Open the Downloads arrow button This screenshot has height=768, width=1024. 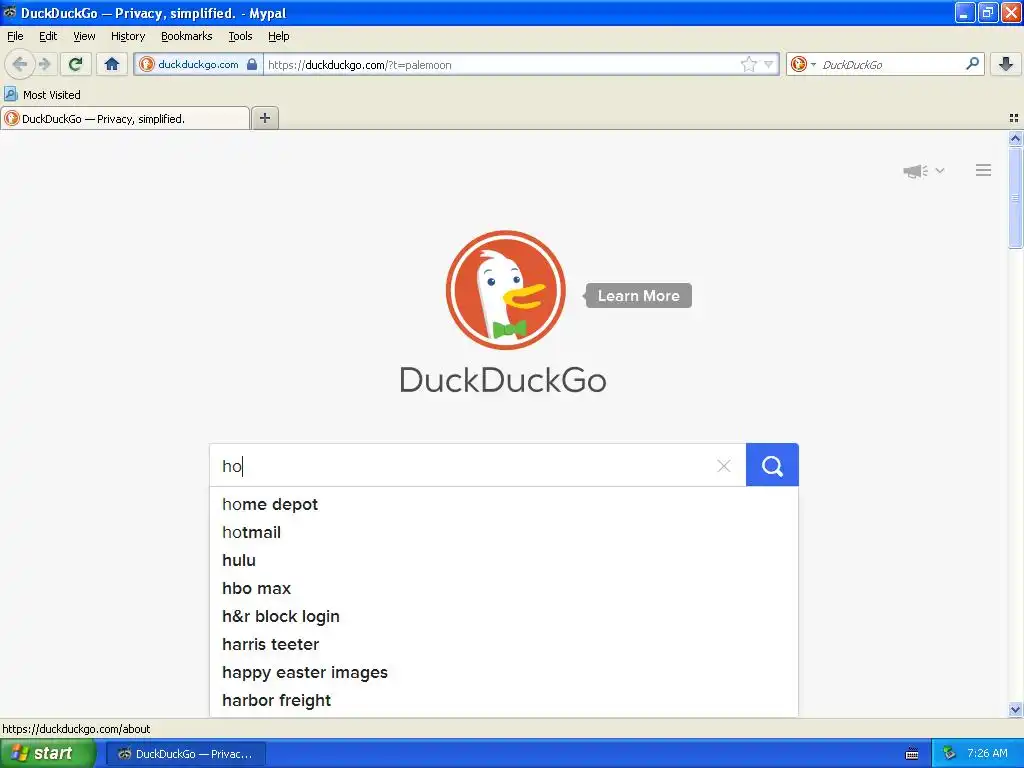pos(1006,64)
